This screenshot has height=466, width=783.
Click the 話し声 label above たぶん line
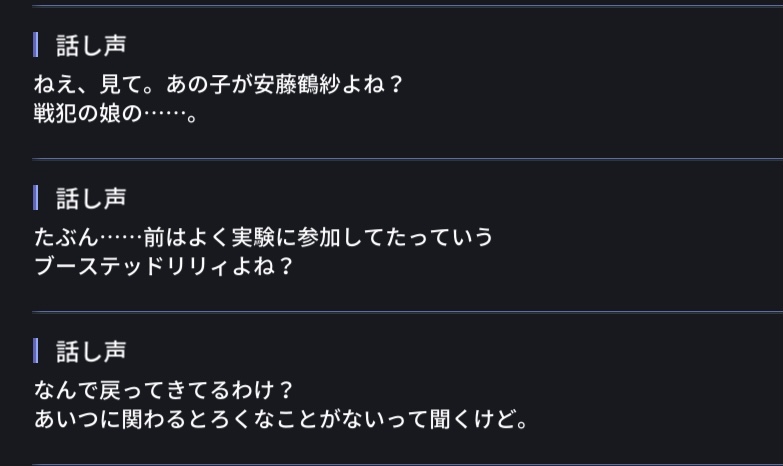tap(91, 198)
